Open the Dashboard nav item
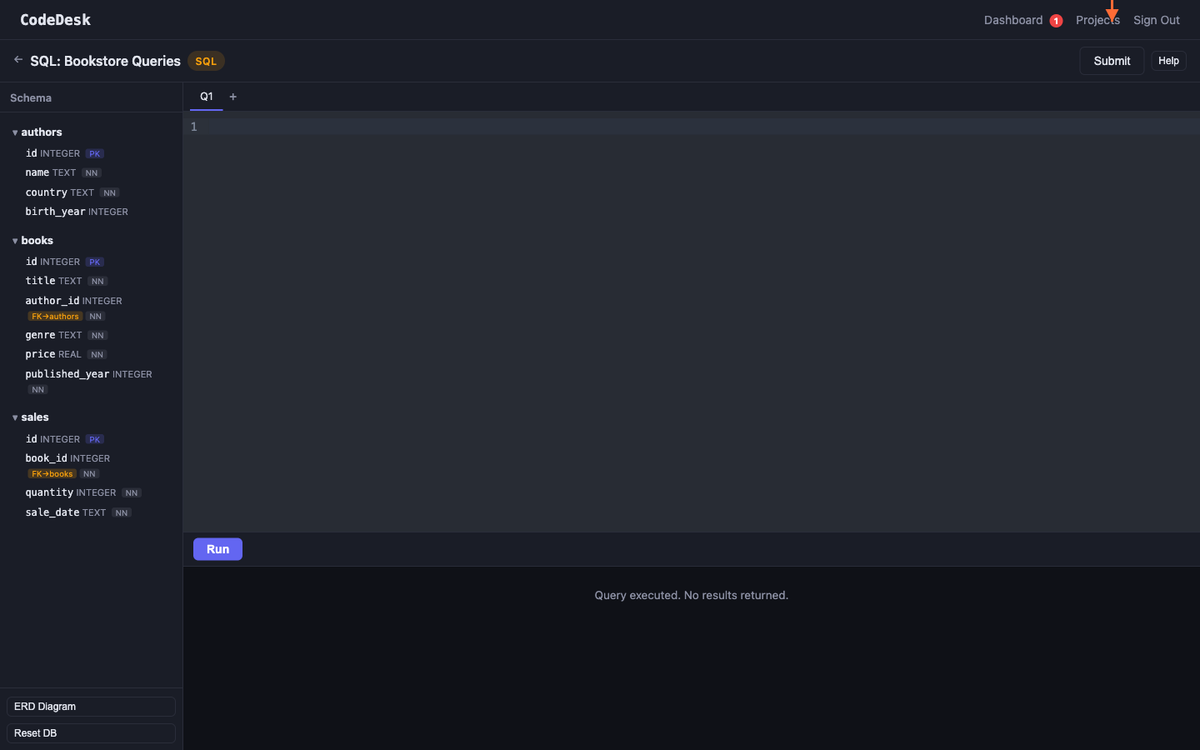Screen dimensions: 1200x750 (1013, 20)
